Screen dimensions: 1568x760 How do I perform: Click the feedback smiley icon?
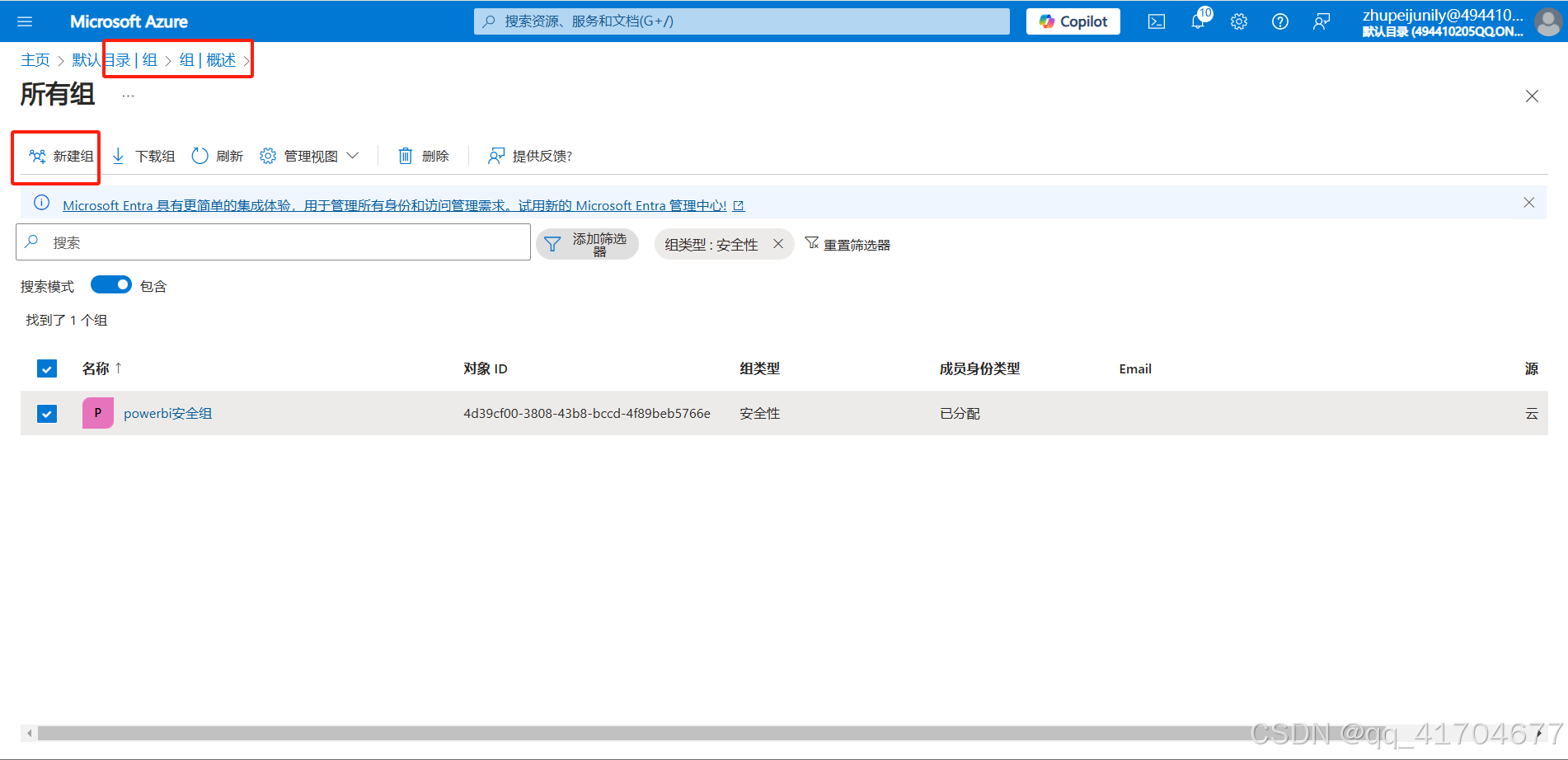[1321, 21]
